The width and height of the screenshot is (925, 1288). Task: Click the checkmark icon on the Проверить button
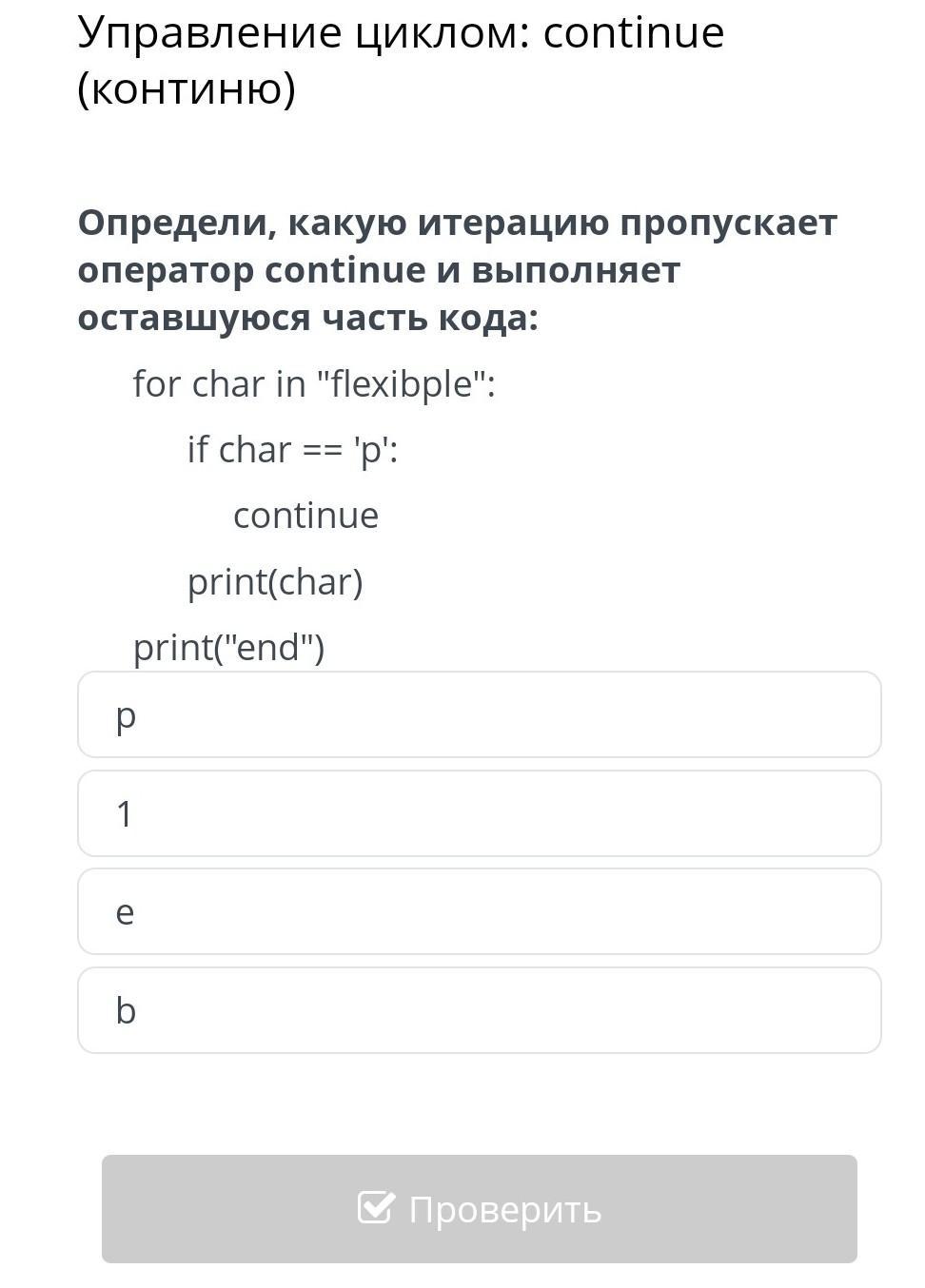point(375,1208)
